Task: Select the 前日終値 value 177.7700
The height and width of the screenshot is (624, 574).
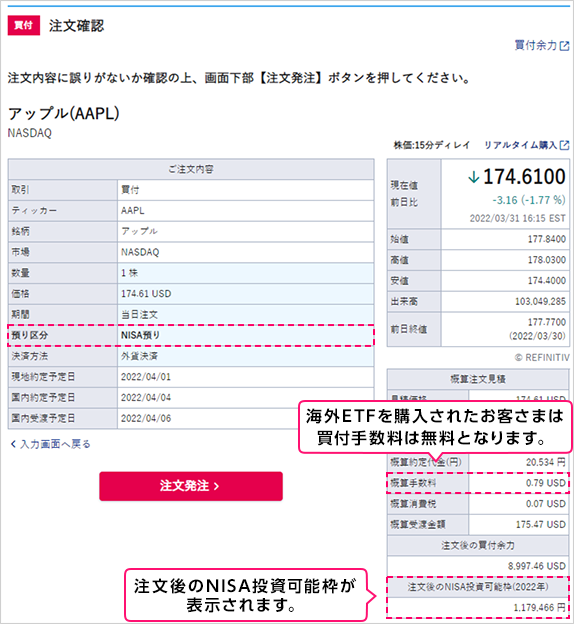Action: point(547,322)
